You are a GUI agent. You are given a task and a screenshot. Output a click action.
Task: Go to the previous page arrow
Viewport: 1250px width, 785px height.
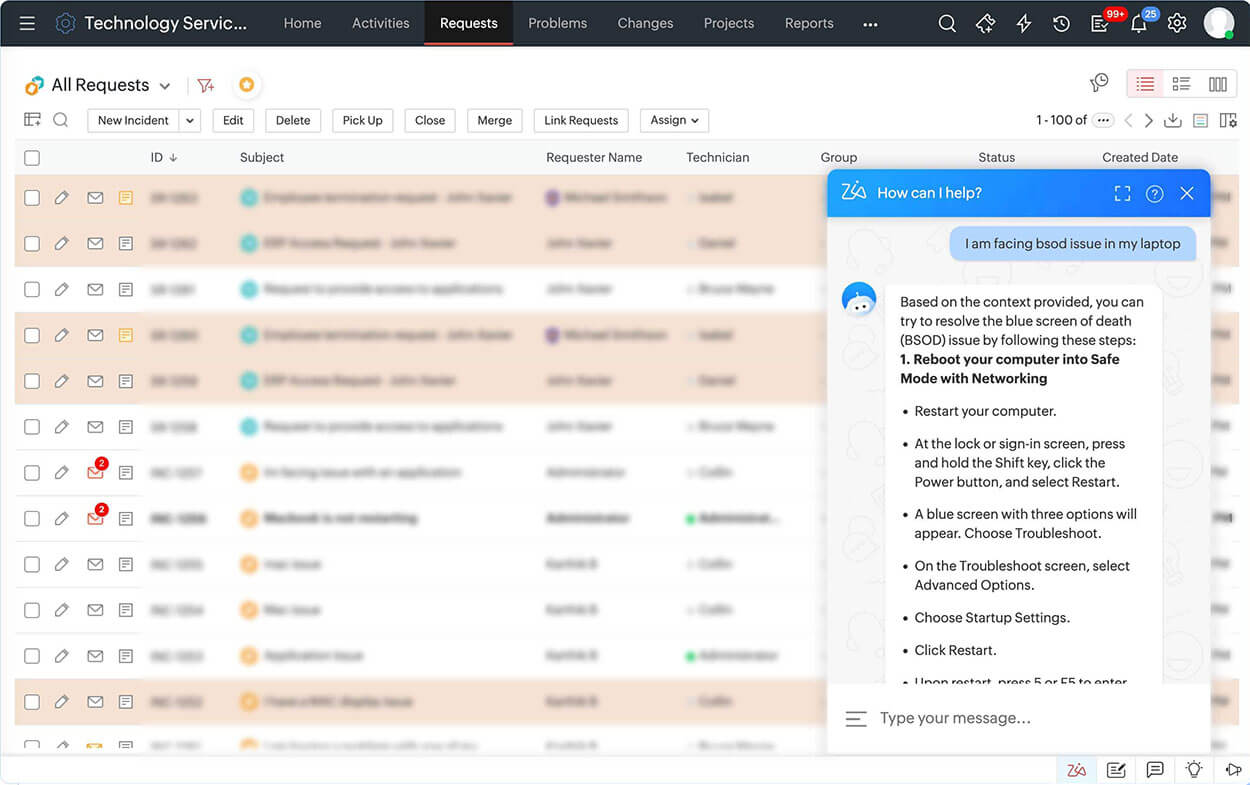pyautogui.click(x=1128, y=120)
